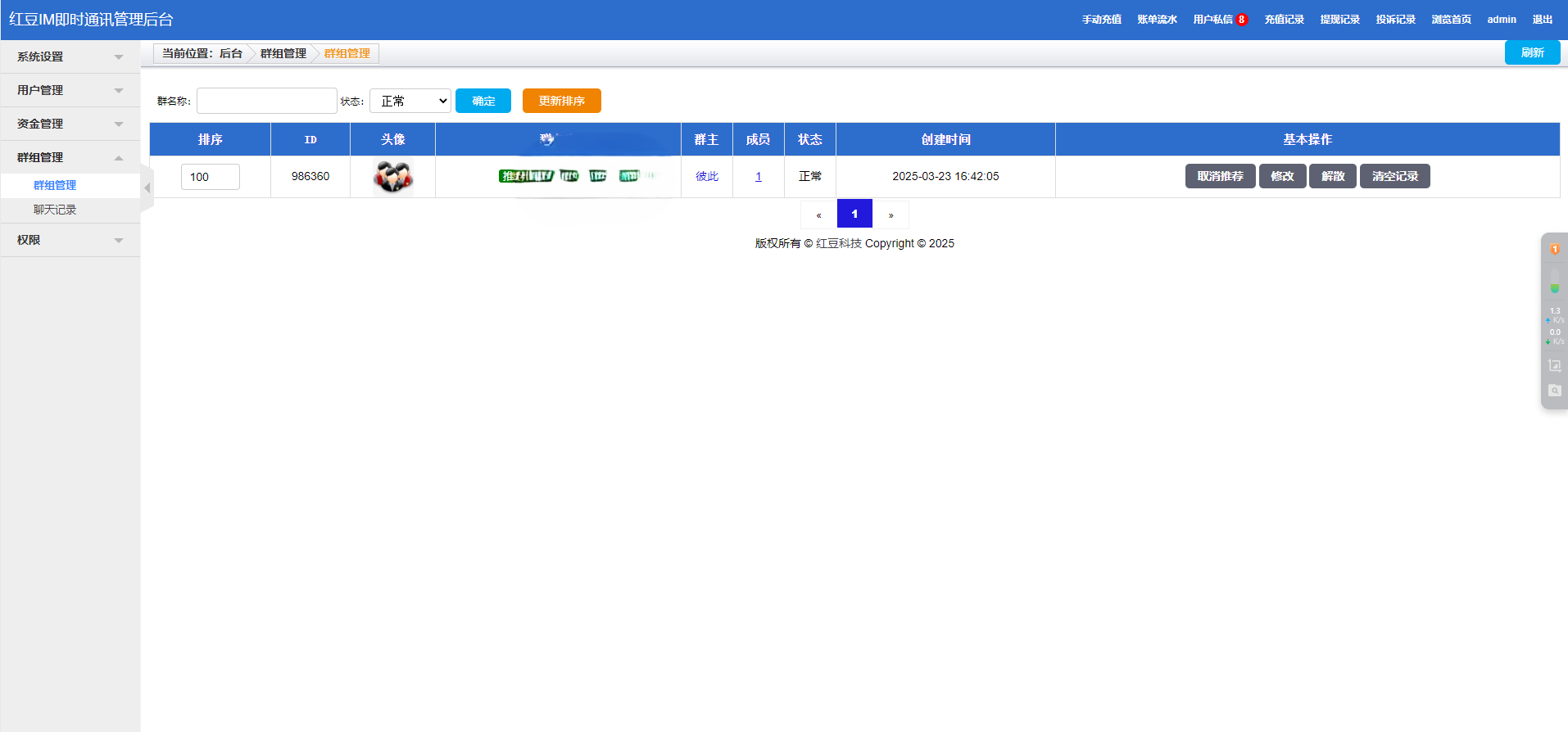Click the 正常 status cell in table row
This screenshot has width=1568, height=732.
coord(810,176)
